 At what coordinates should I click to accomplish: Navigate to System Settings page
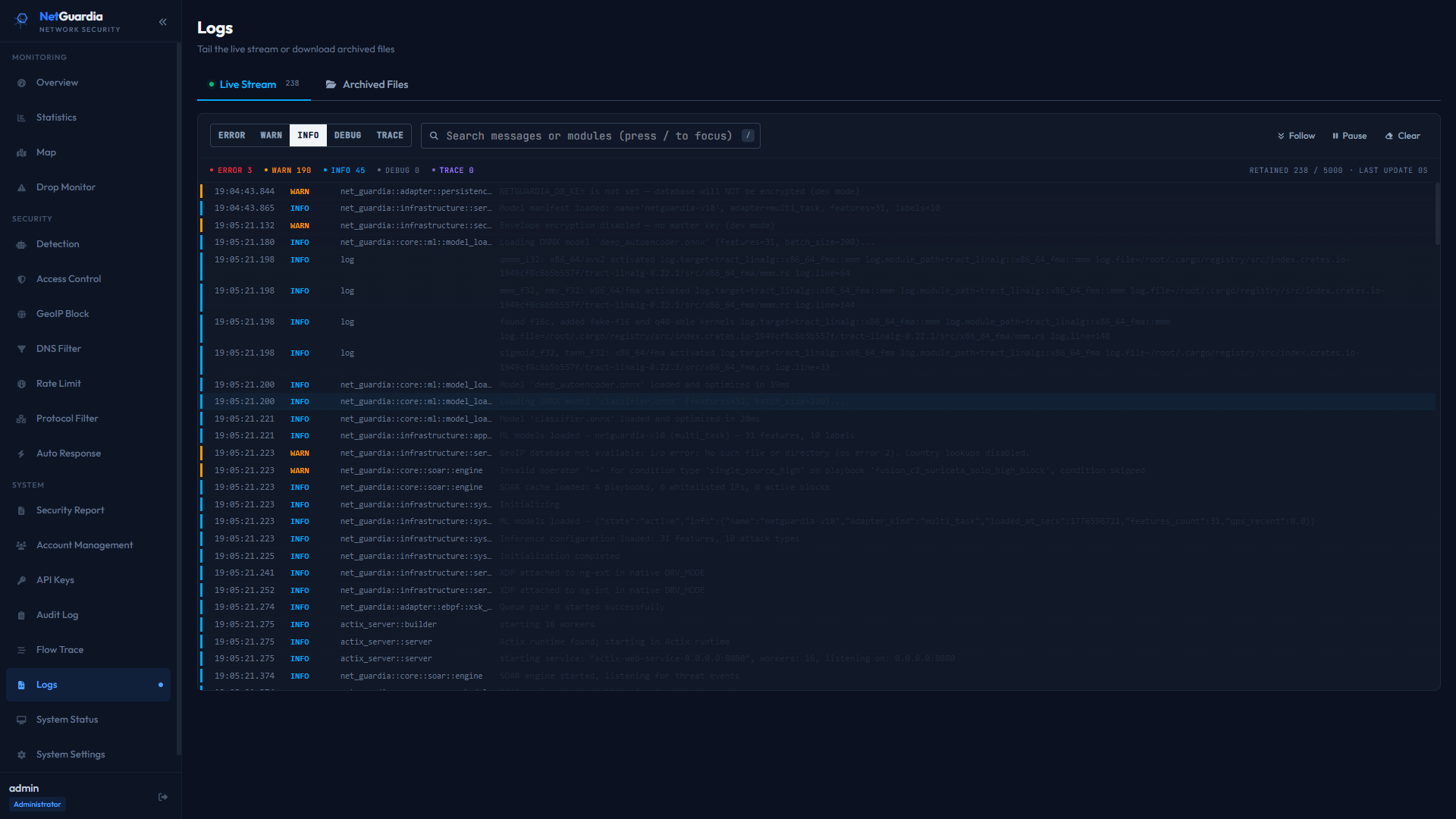tap(88, 755)
